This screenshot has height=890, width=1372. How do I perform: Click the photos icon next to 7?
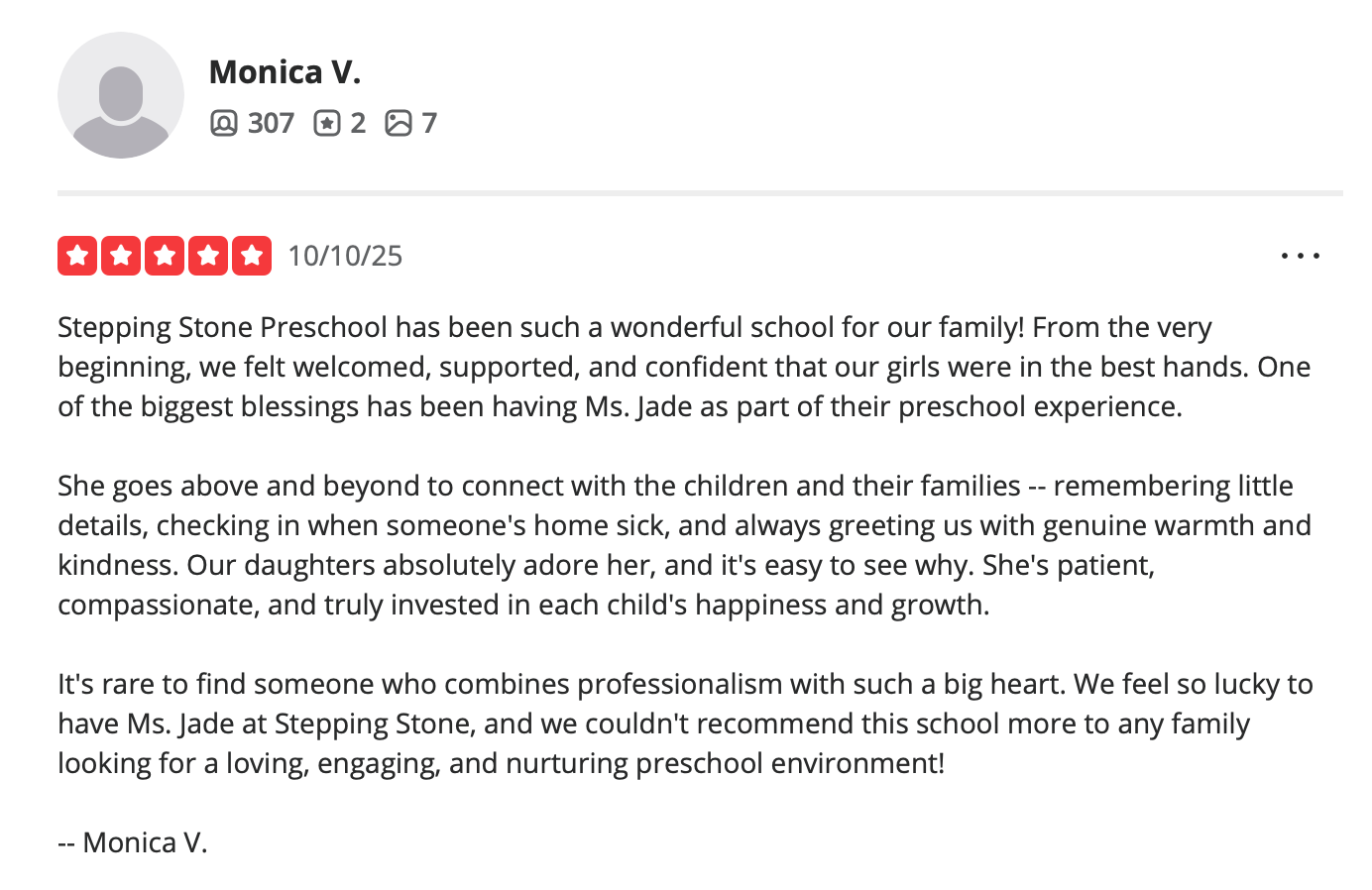click(399, 123)
